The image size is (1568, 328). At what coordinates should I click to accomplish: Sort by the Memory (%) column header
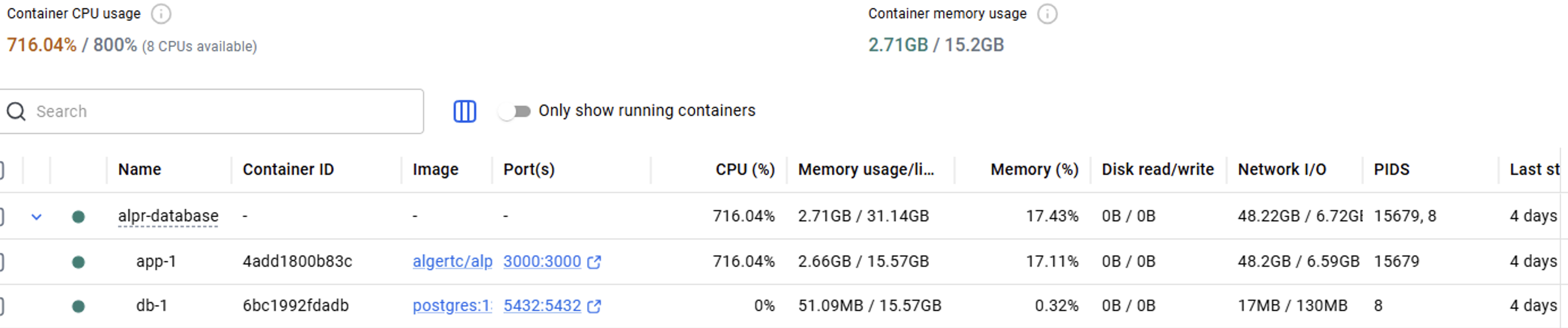(1033, 170)
